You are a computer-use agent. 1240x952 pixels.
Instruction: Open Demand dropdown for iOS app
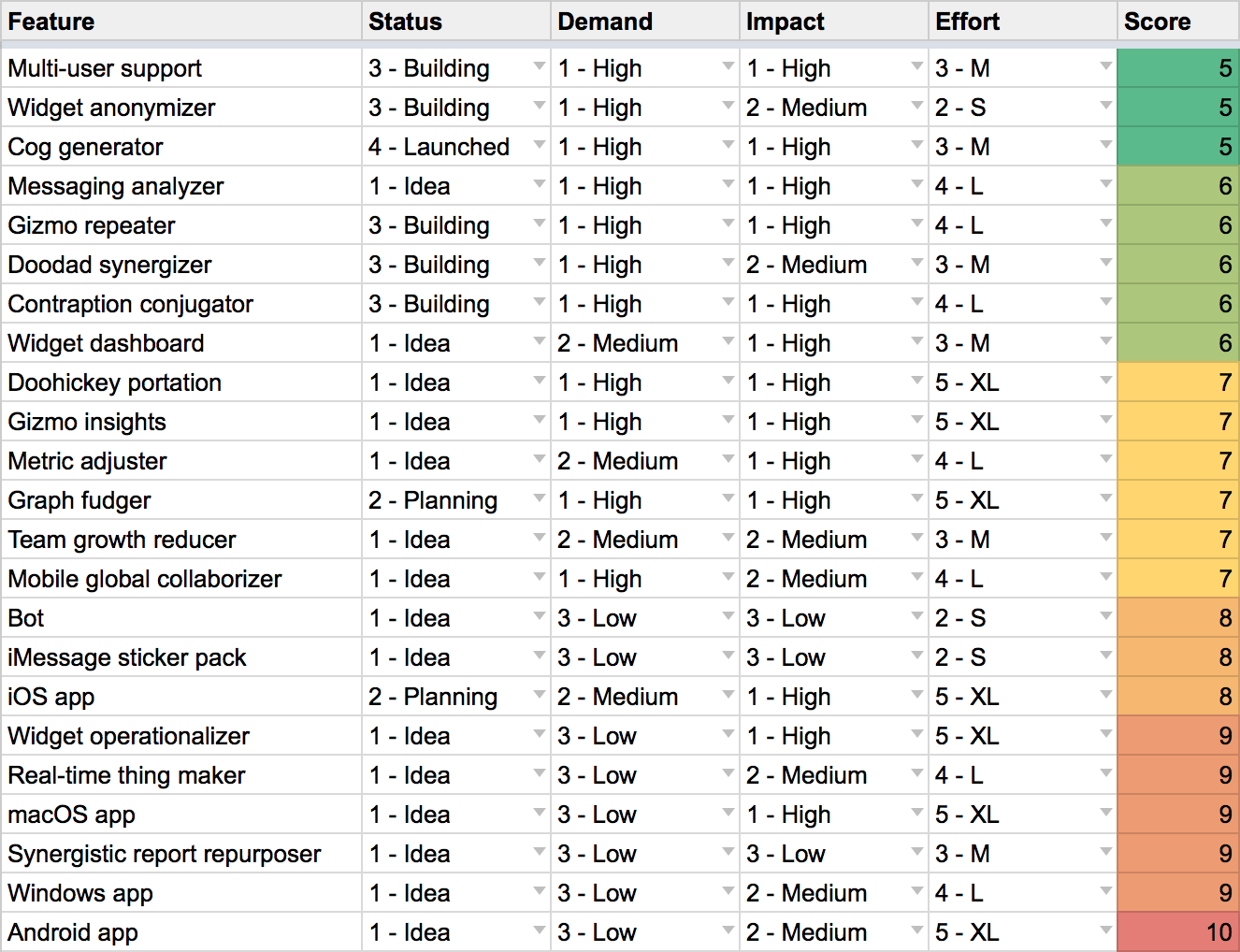(728, 696)
